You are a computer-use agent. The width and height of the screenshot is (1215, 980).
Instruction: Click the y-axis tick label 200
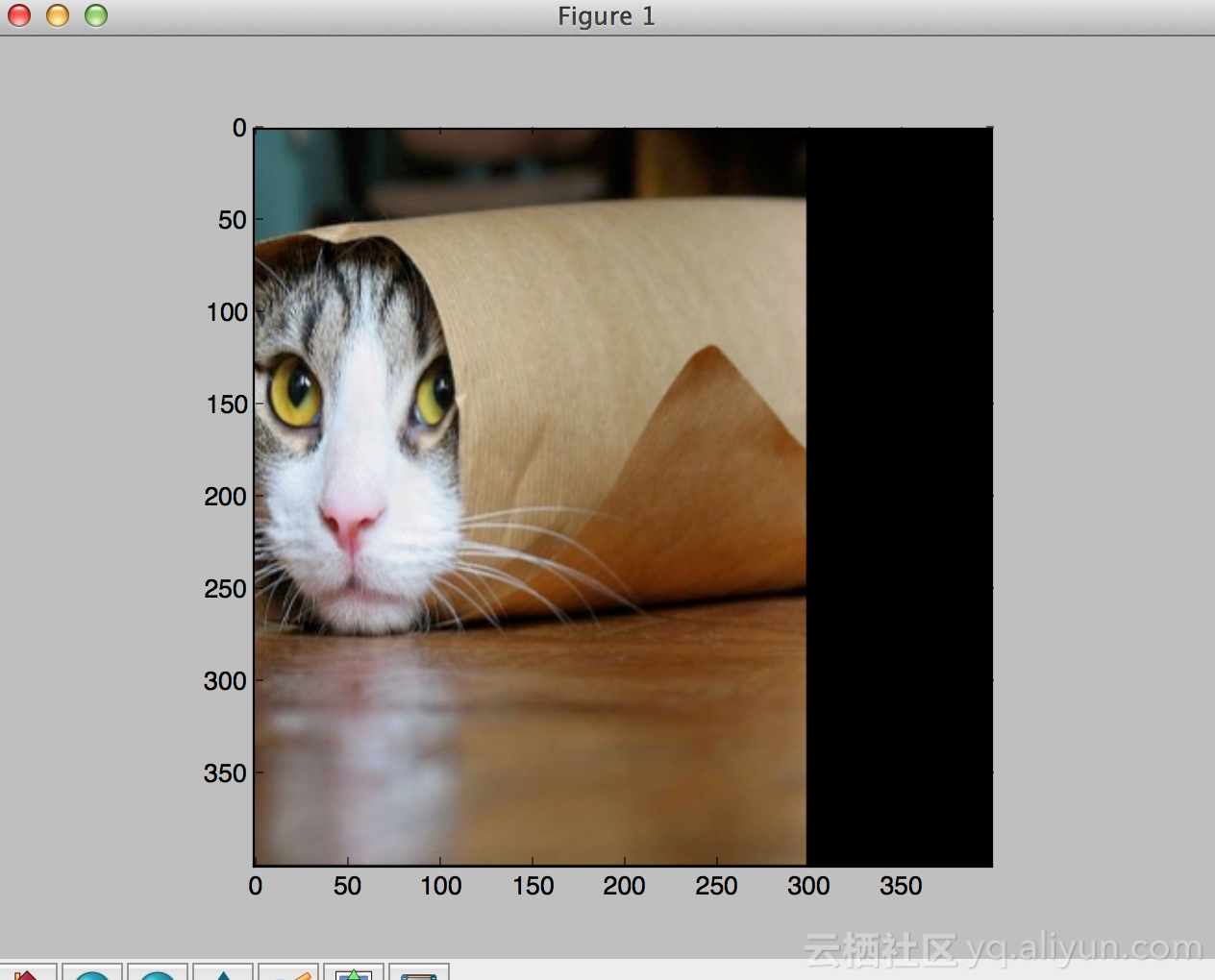click(226, 497)
